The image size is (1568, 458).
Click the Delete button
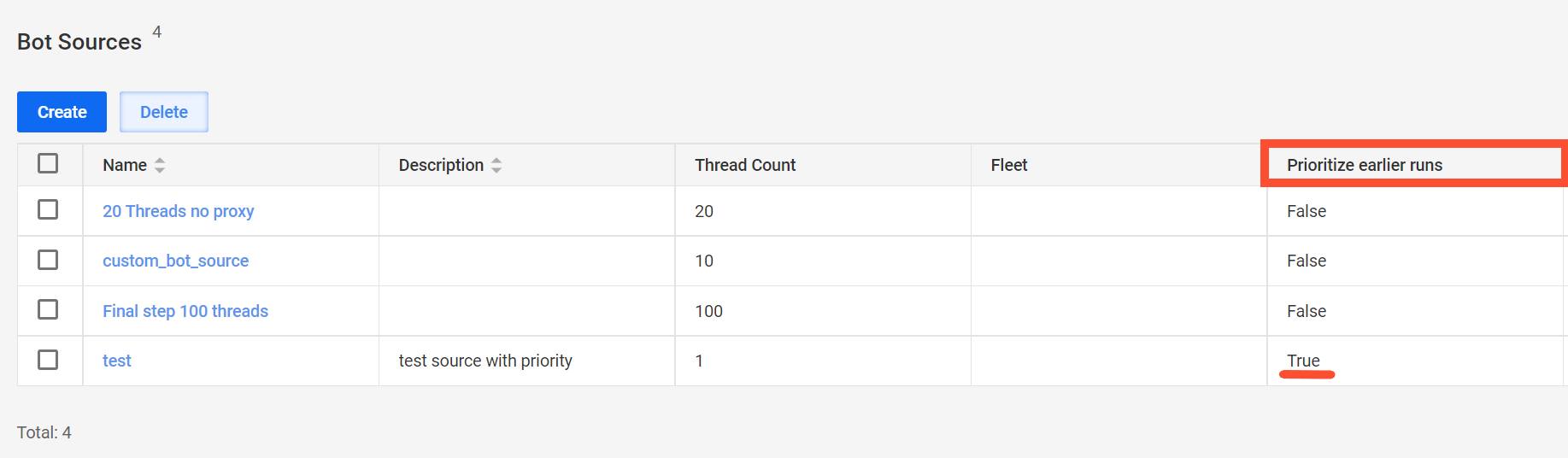(x=164, y=112)
